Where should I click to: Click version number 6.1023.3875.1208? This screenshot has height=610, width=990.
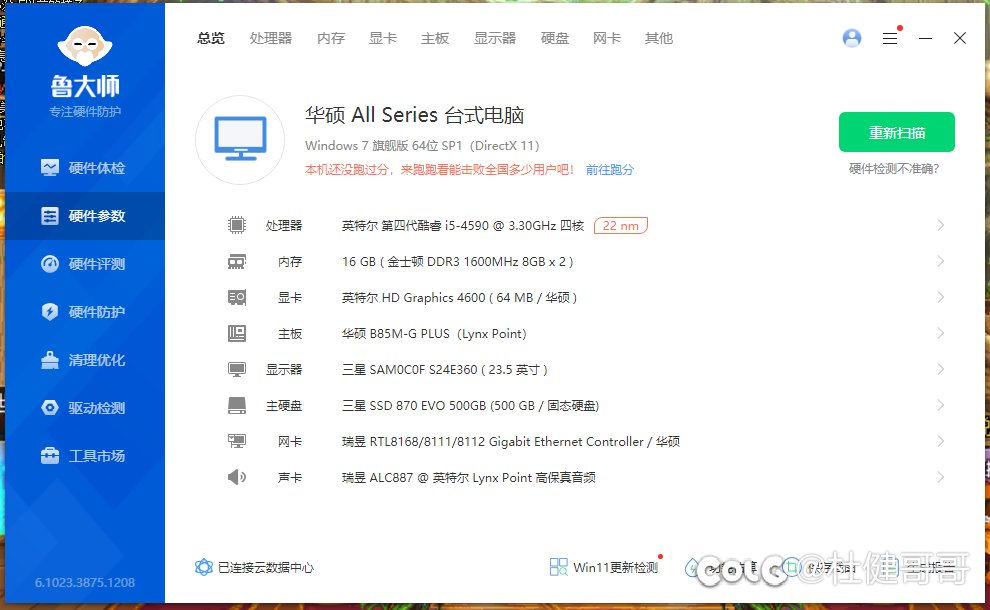[85, 582]
